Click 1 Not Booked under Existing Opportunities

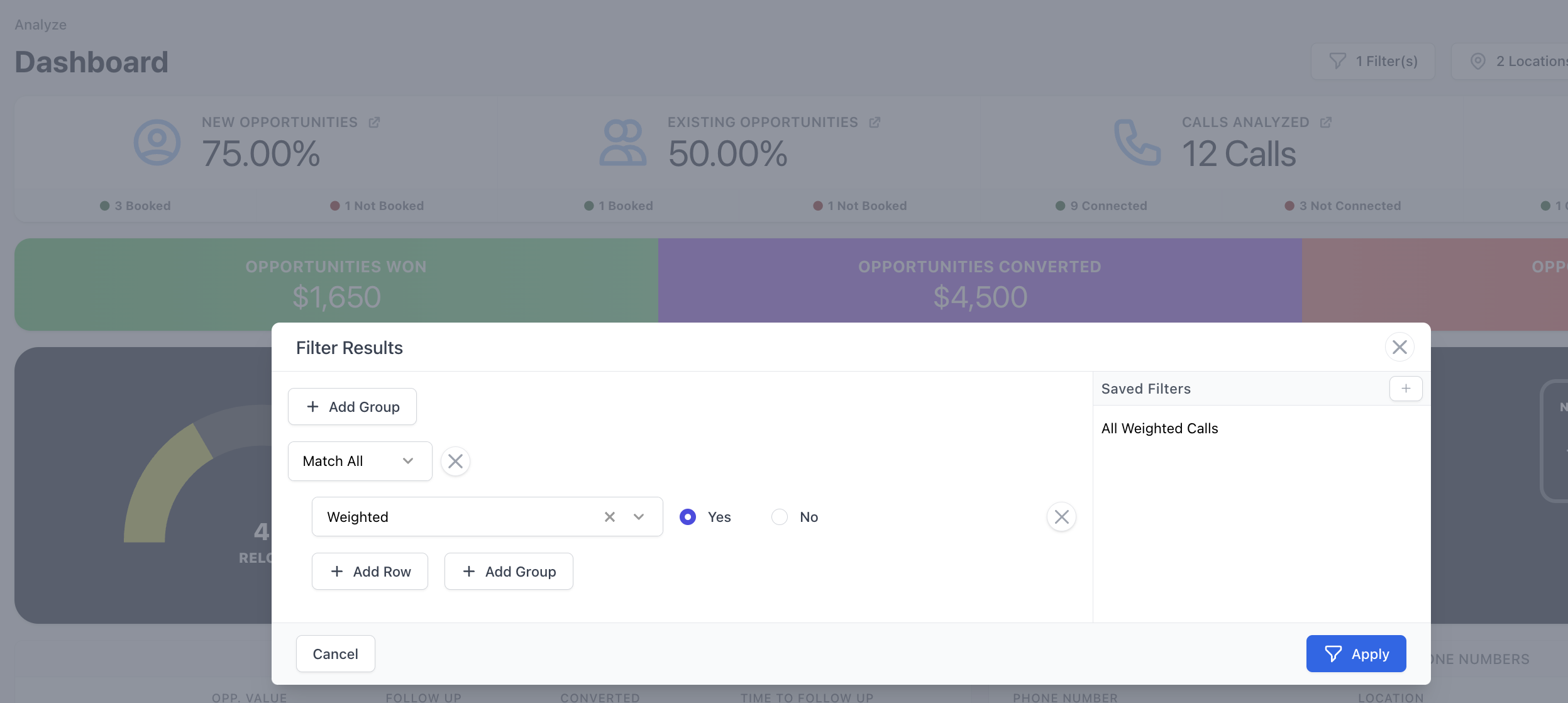(x=860, y=206)
